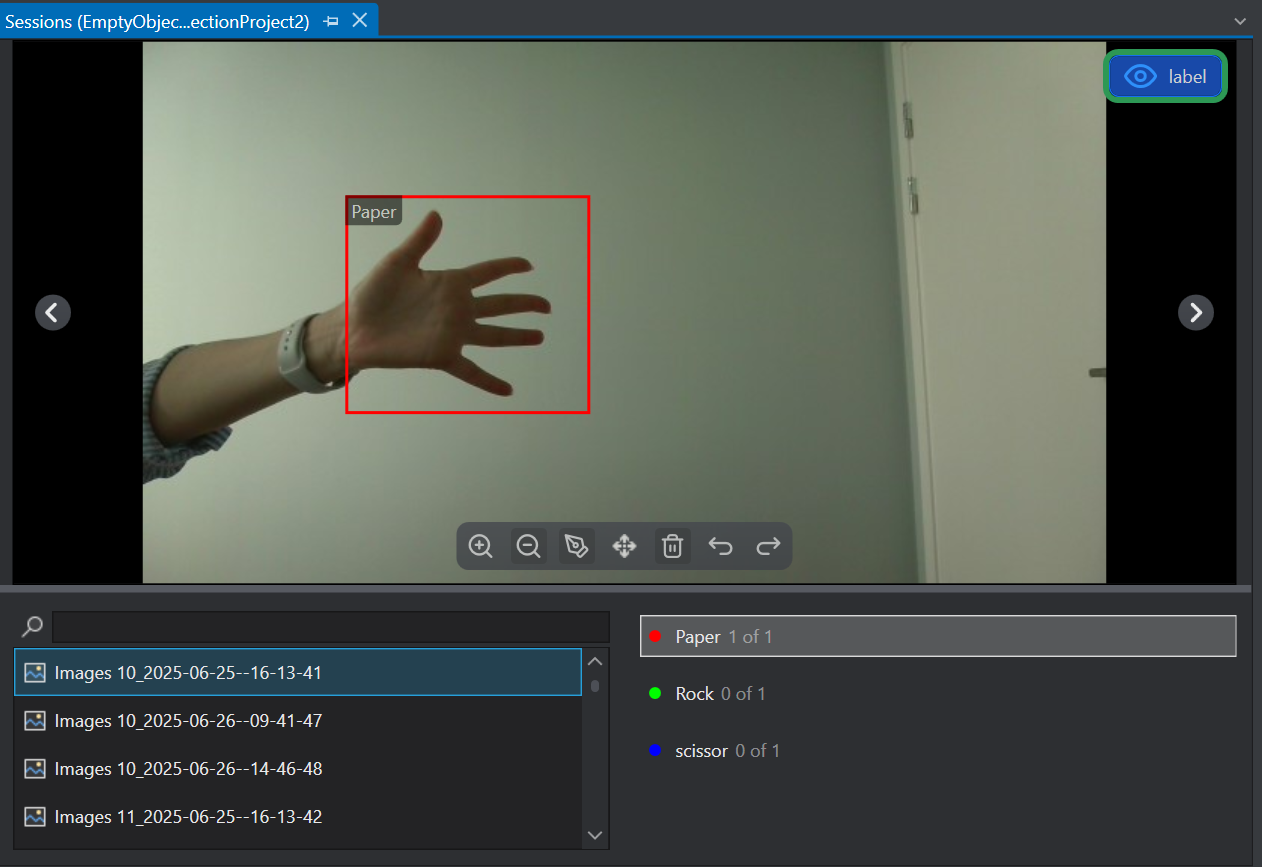Select Images 10_2025-06-25--16-13-41 in the list

point(298,672)
